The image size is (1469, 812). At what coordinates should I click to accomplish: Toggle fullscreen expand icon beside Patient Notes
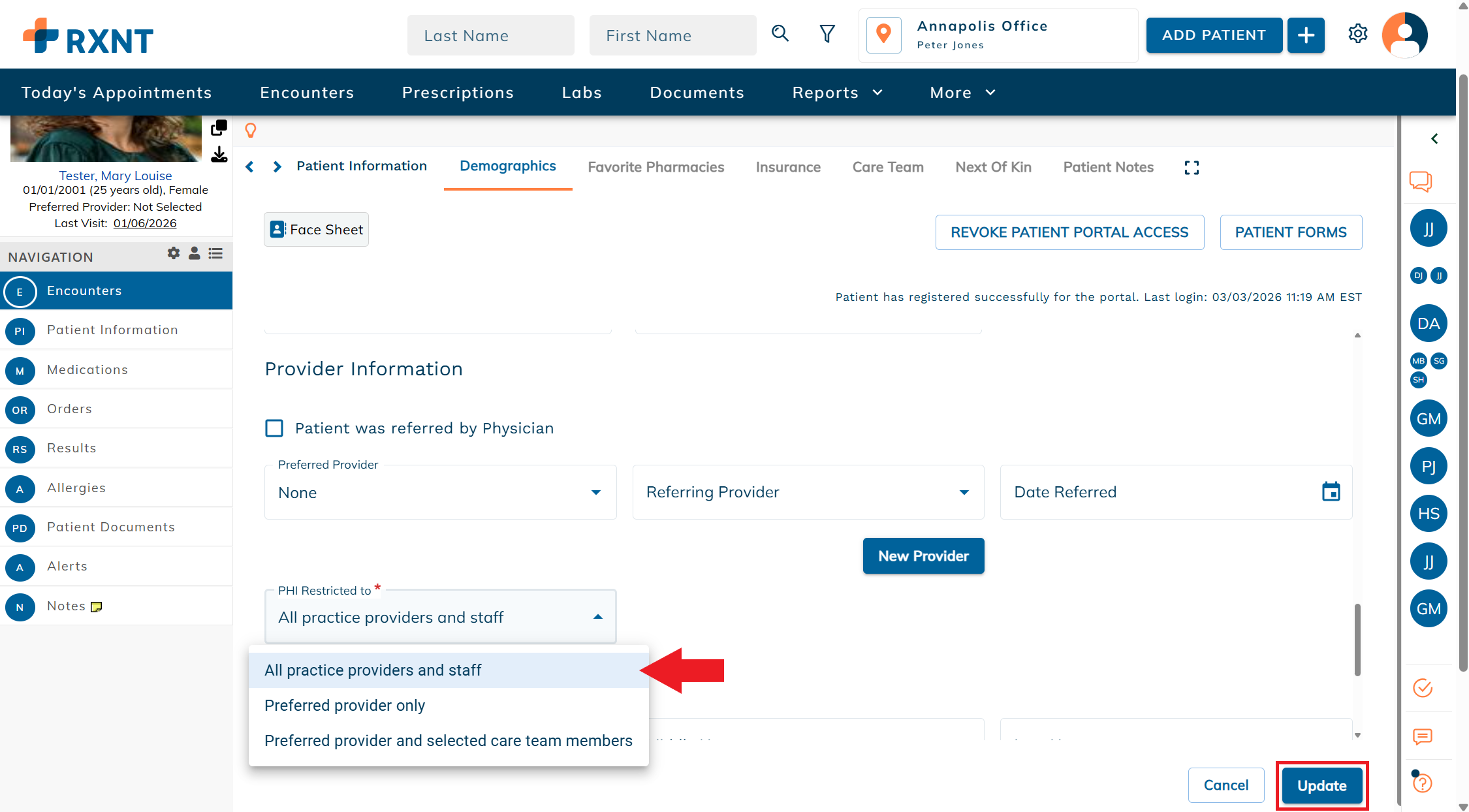[x=1192, y=168]
